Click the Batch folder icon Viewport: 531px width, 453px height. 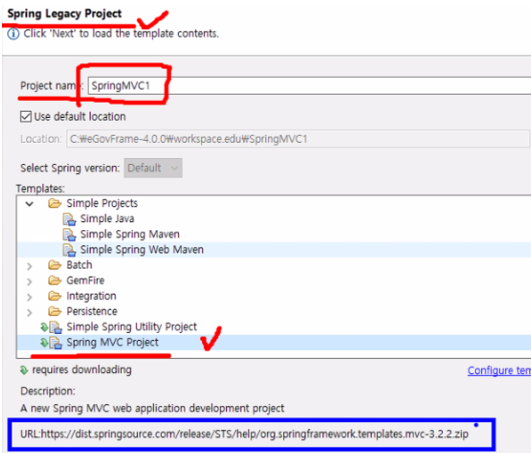[55, 265]
